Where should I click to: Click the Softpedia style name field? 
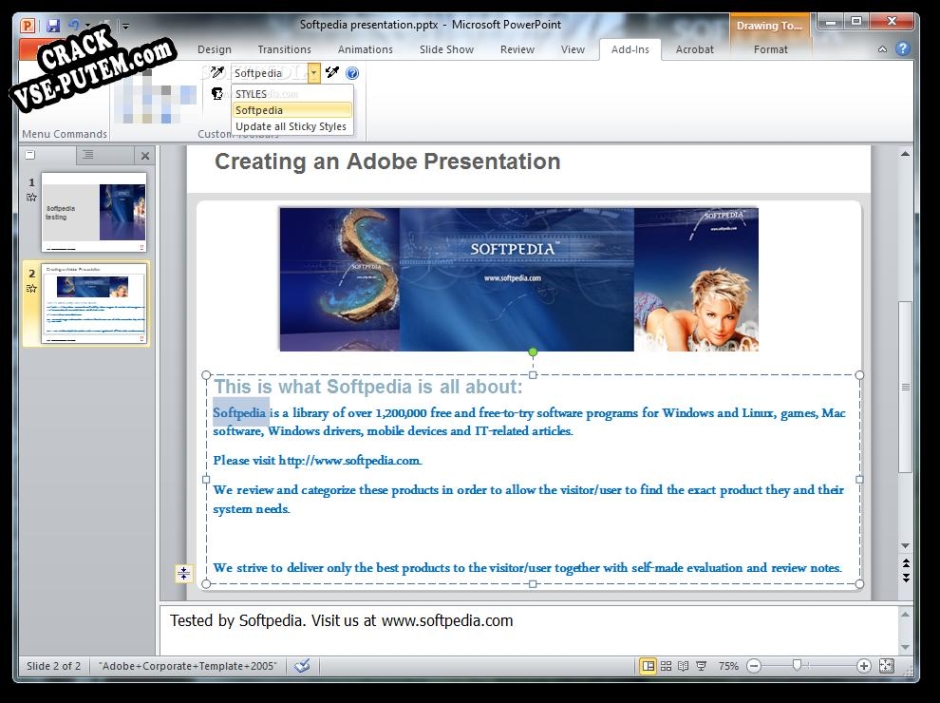point(270,73)
